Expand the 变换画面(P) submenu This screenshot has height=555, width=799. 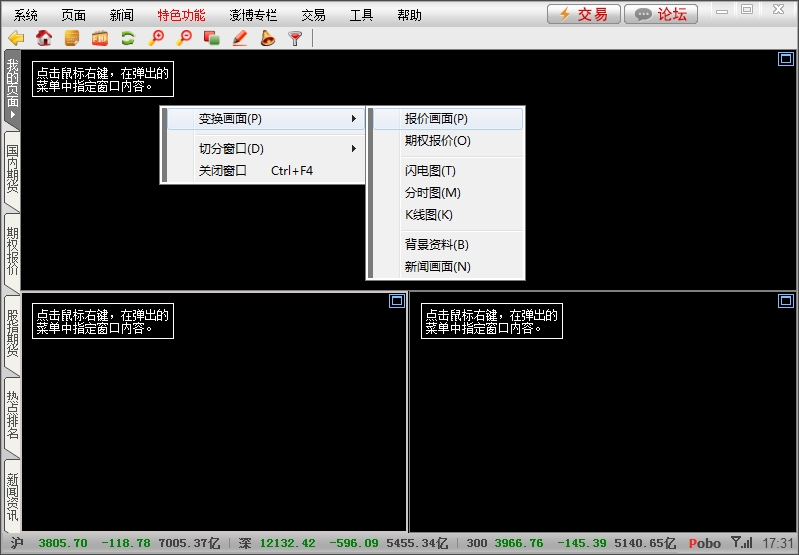266,119
